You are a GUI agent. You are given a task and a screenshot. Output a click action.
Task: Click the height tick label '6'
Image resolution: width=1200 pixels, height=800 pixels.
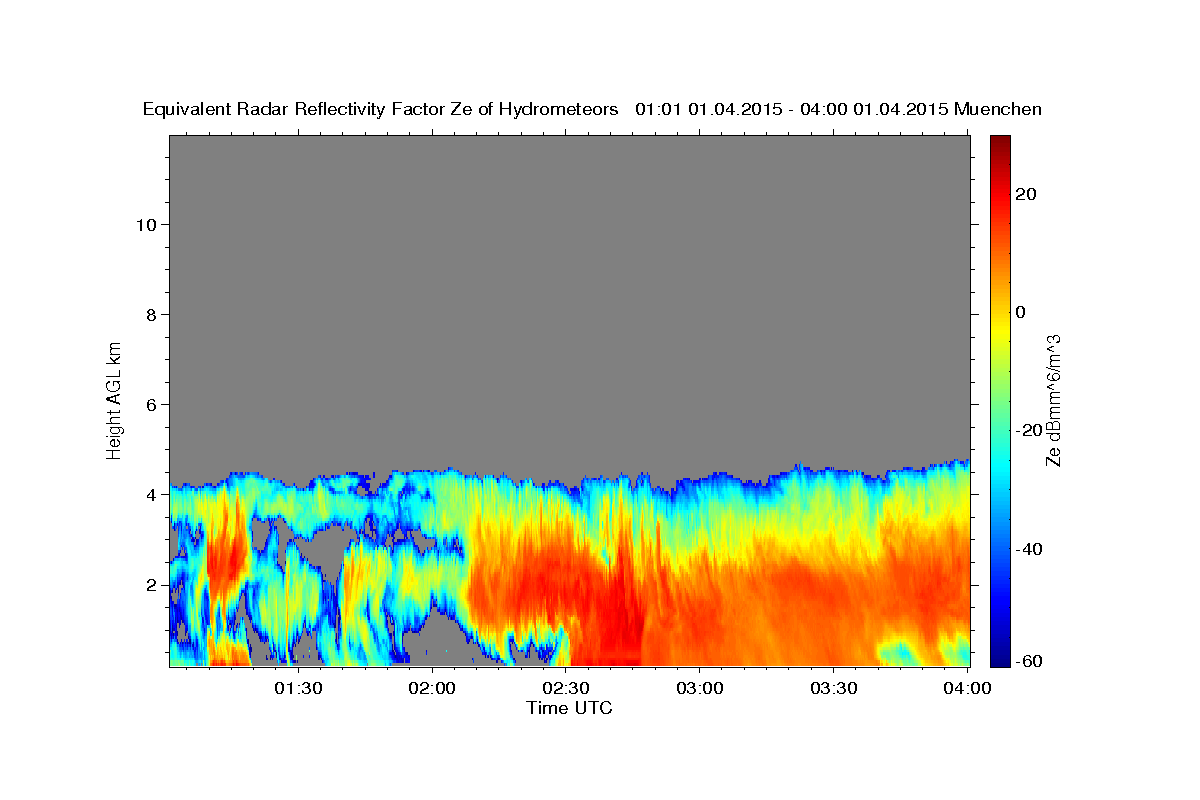coord(149,404)
